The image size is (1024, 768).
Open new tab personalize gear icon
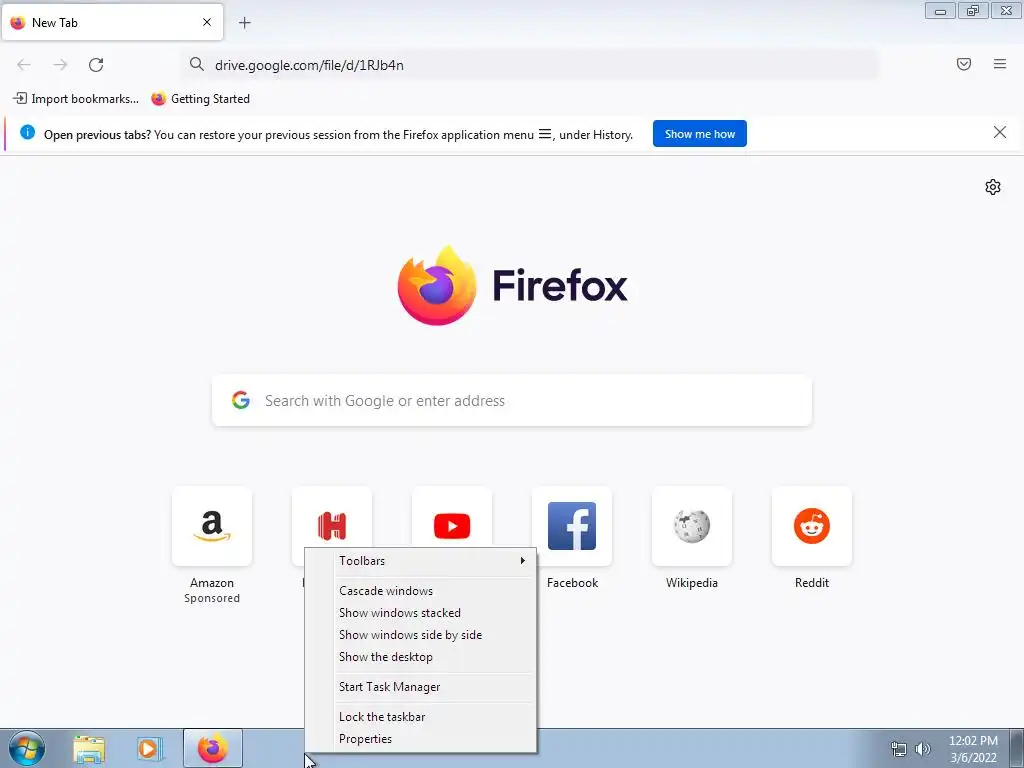coord(993,187)
